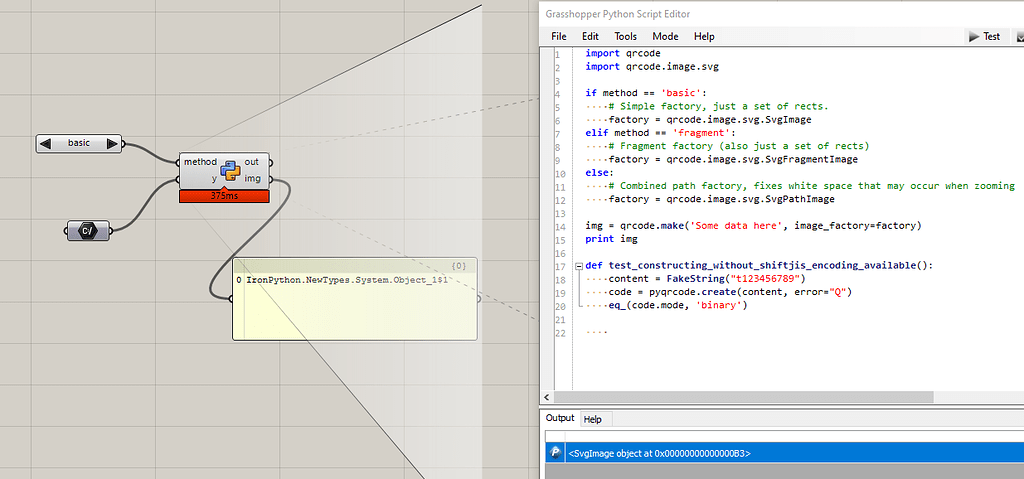The height and width of the screenshot is (479, 1024).
Task: Click the Python info icon in output row
Action: 555,452
